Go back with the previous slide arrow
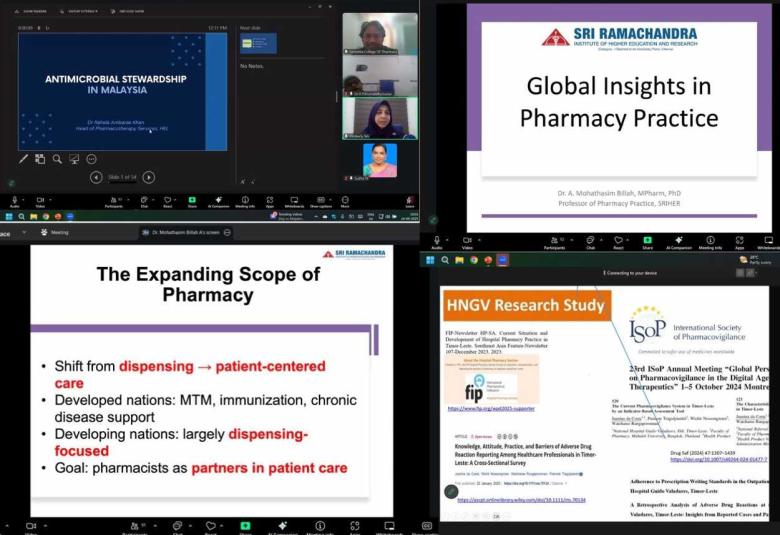This screenshot has width=780, height=535. tap(97, 177)
